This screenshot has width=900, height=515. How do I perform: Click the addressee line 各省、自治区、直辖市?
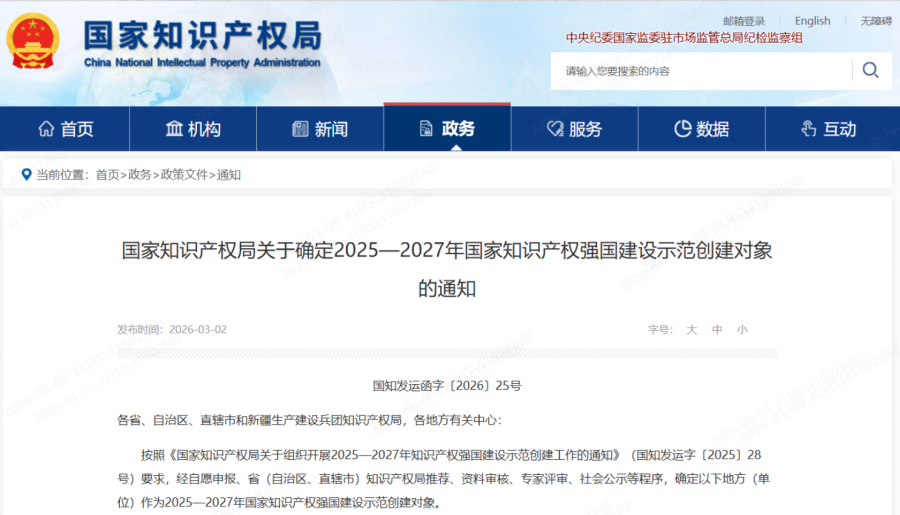coord(309,420)
